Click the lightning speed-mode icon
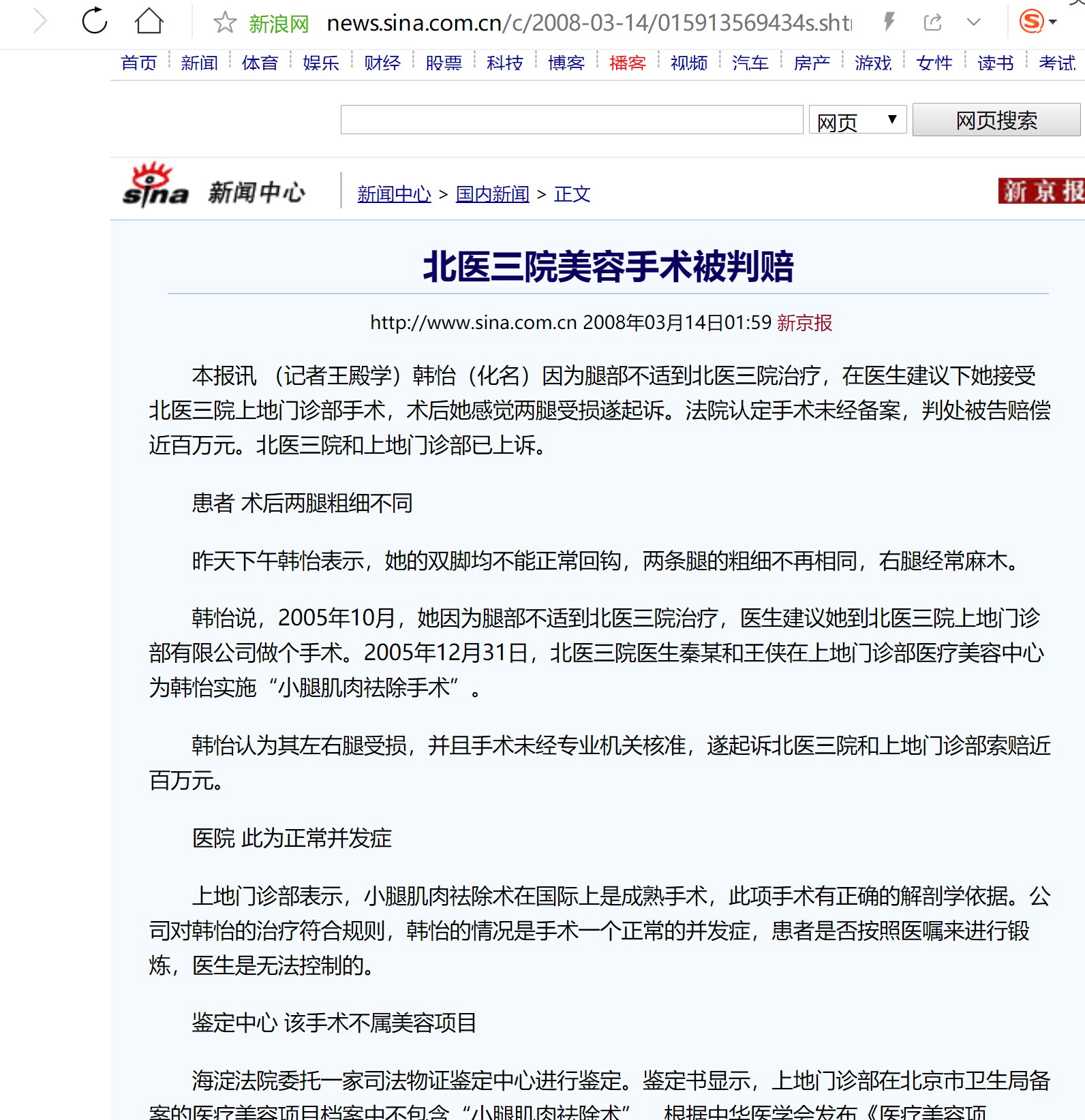The image size is (1085, 1120). coord(889,22)
